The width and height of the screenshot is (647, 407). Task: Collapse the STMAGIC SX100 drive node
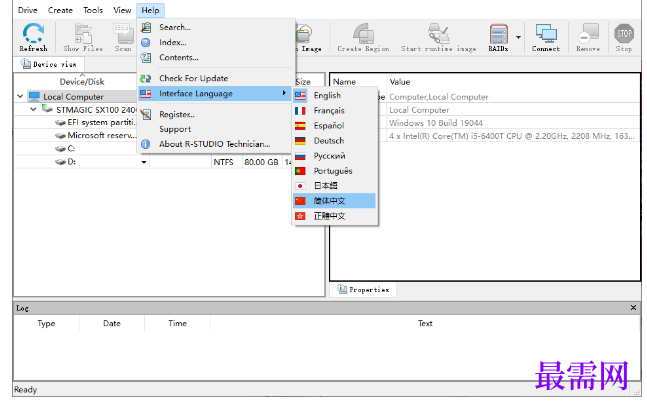(x=33, y=109)
